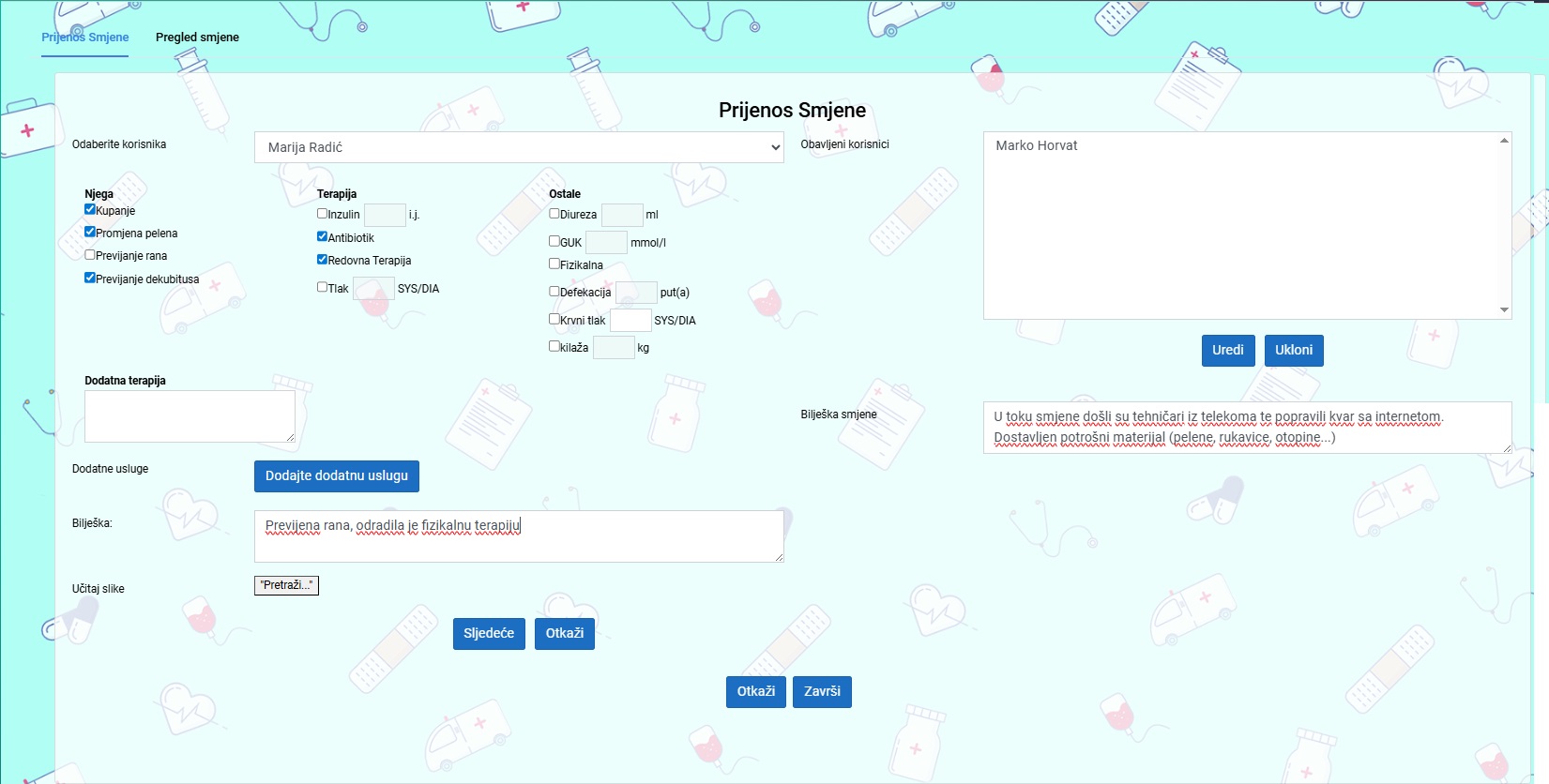
Task: Browse for images with the Pretraži button
Action: tap(286, 585)
